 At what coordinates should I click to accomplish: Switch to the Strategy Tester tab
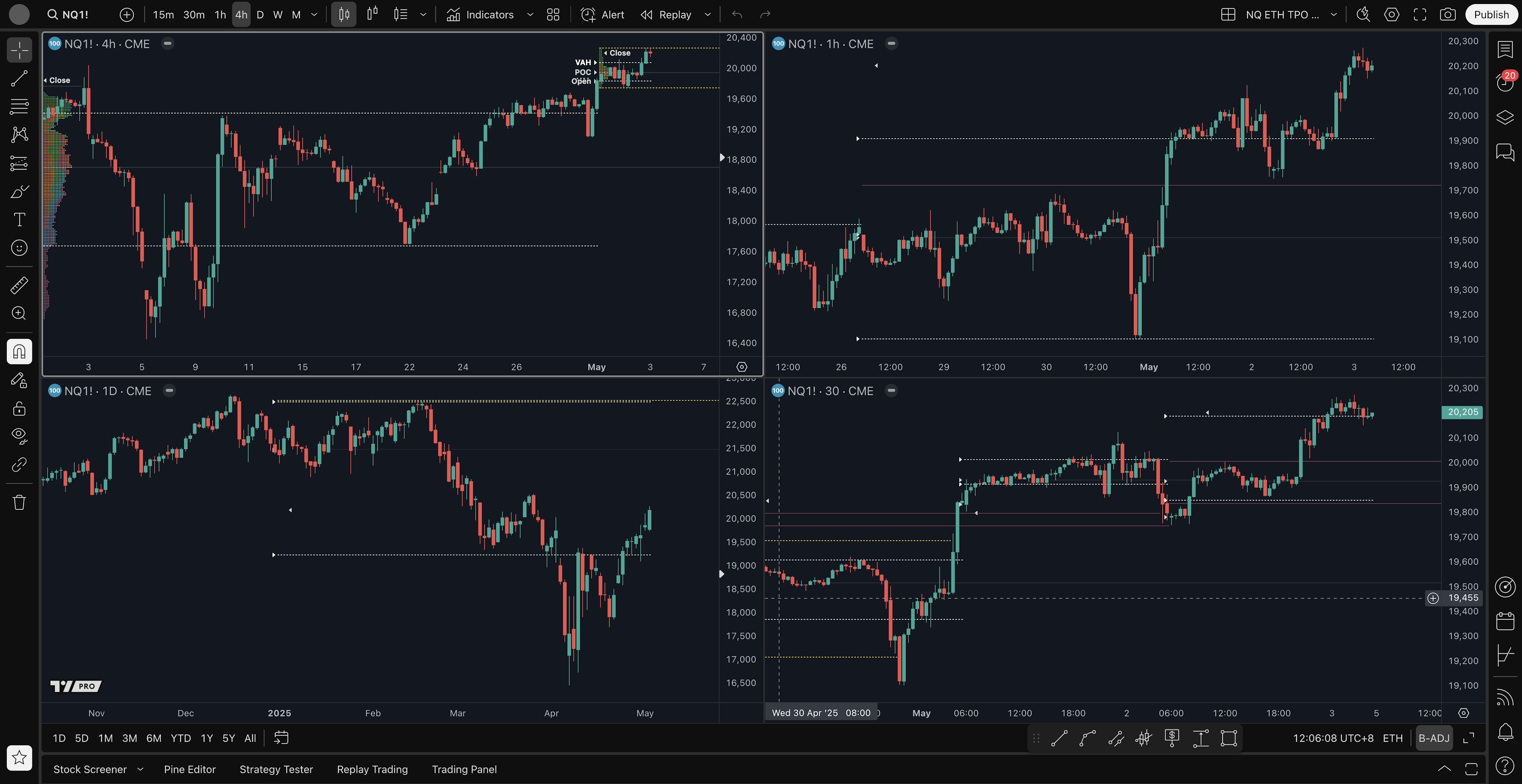[276, 769]
